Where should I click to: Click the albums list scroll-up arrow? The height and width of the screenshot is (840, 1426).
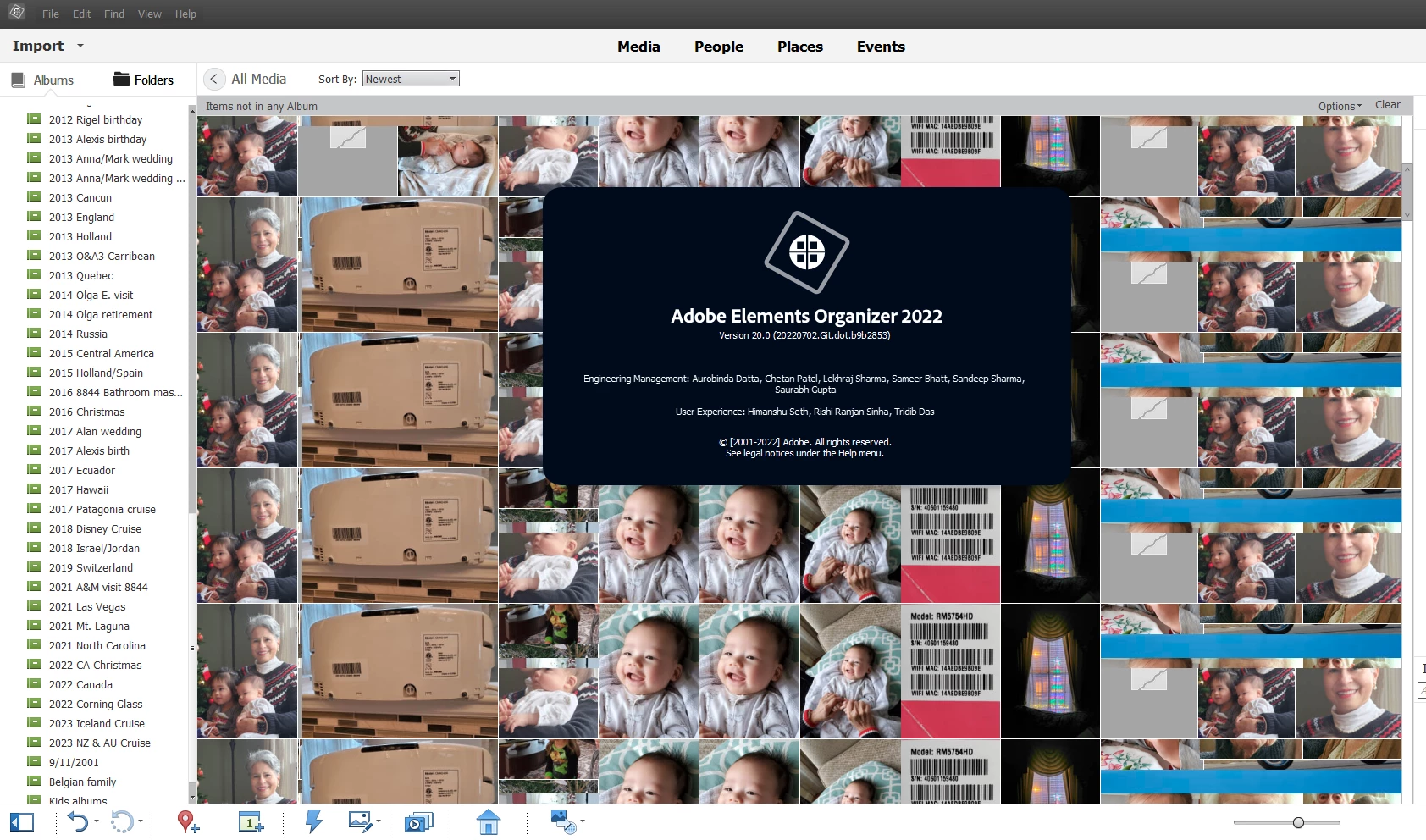(192, 110)
